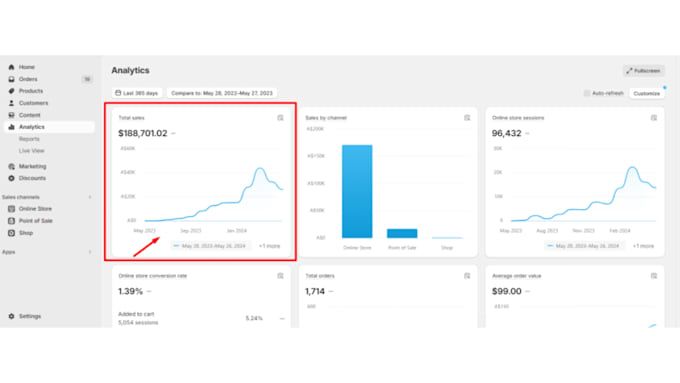Click the Point of Sale bar in chart
The image size is (680, 383).
pos(402,233)
